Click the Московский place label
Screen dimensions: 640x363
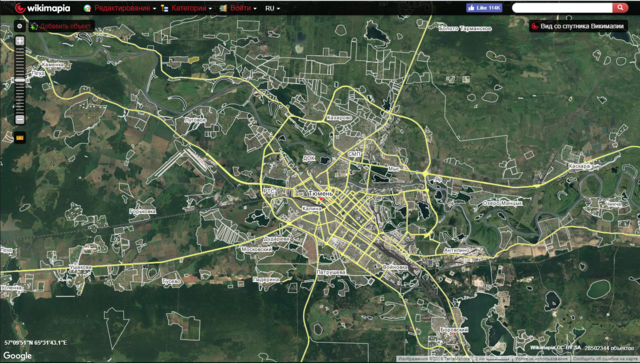(257, 249)
